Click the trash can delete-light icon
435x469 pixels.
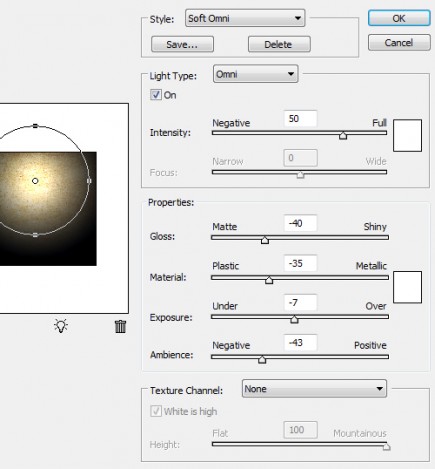(120, 326)
